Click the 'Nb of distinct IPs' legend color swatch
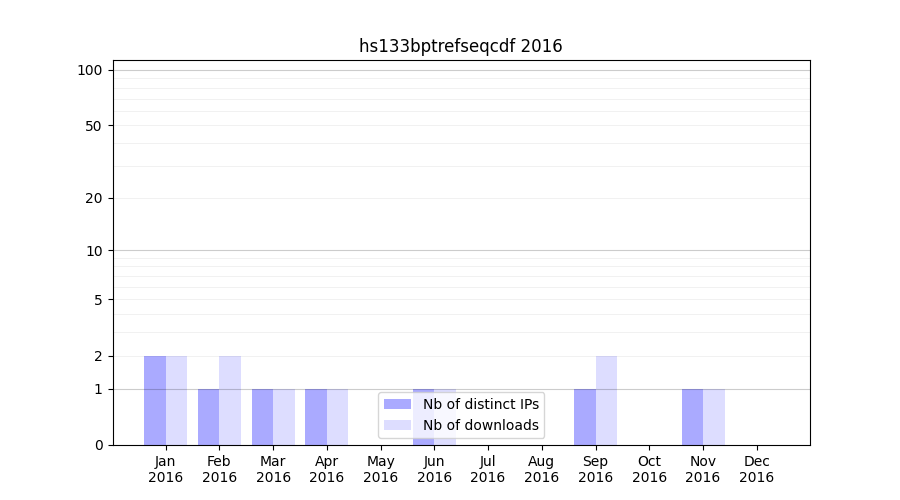The width and height of the screenshot is (900, 500). (x=397, y=404)
